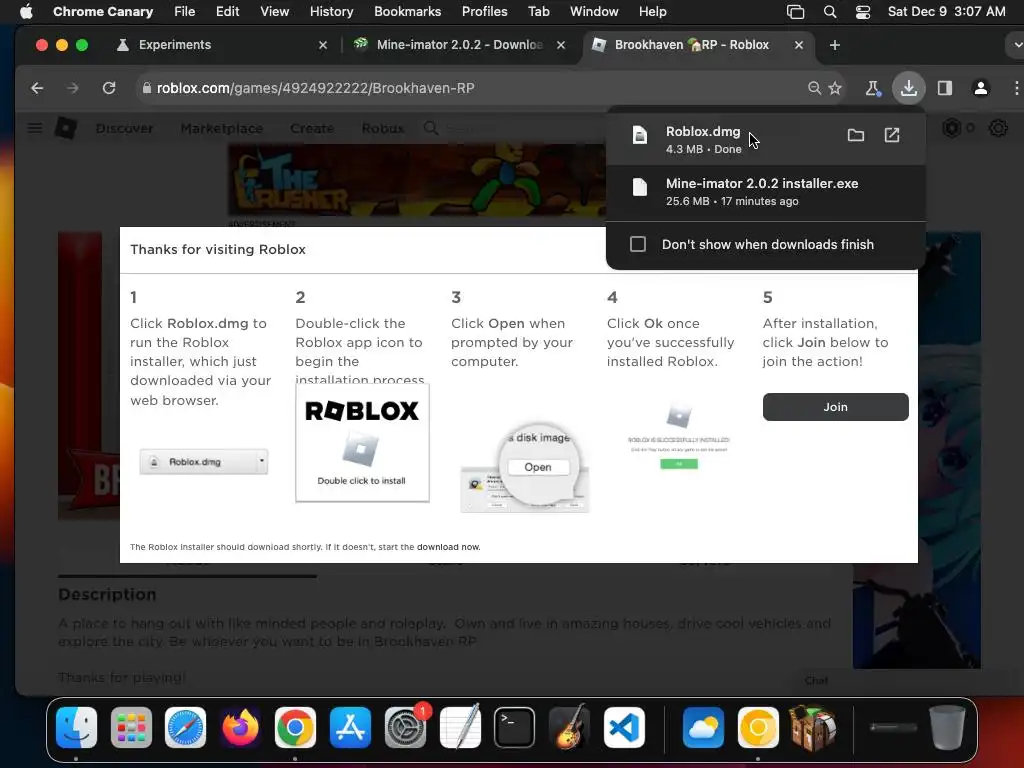
Task: Open Create in Roblox navigation
Action: coord(312,129)
